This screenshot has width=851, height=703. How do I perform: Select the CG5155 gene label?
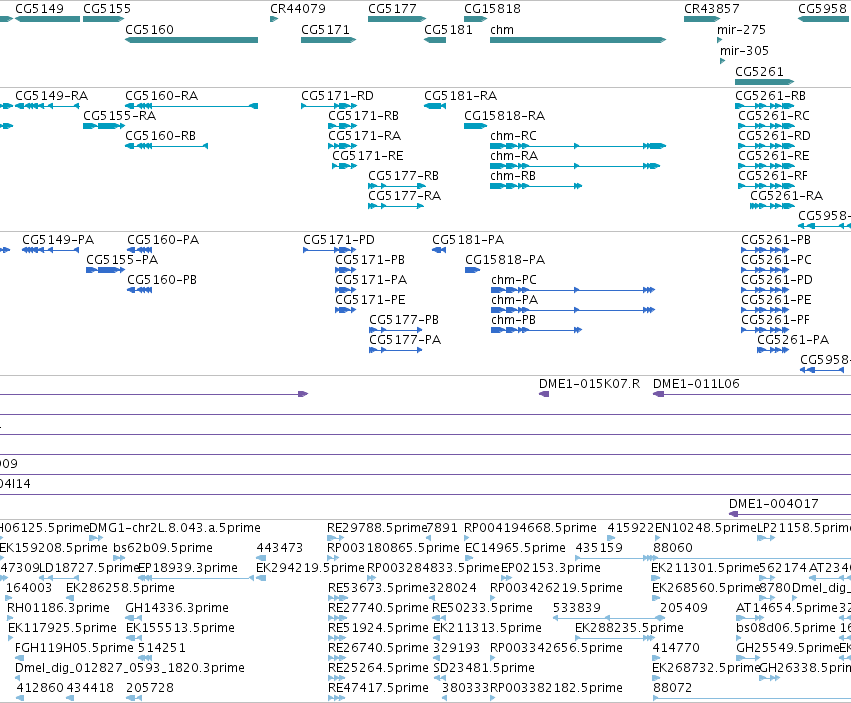(x=107, y=9)
